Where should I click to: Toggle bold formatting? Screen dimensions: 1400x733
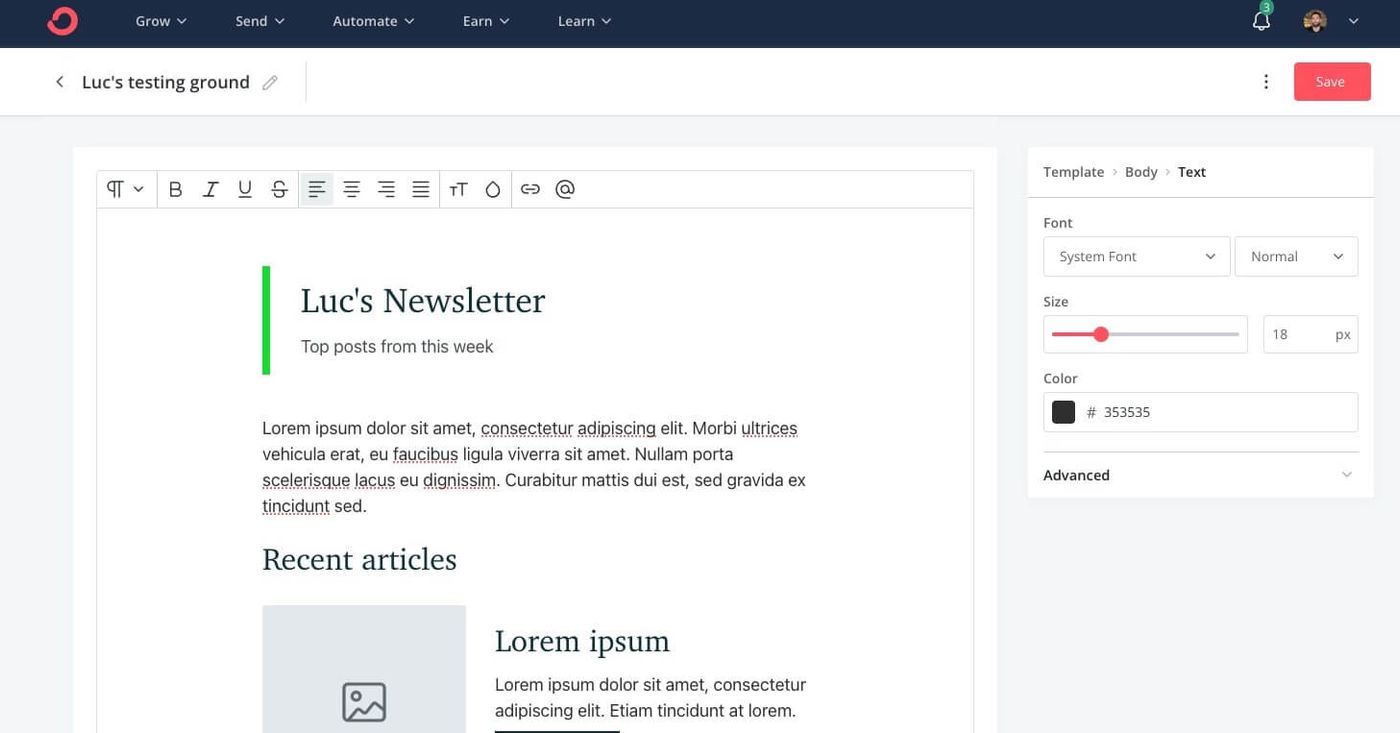(x=175, y=189)
